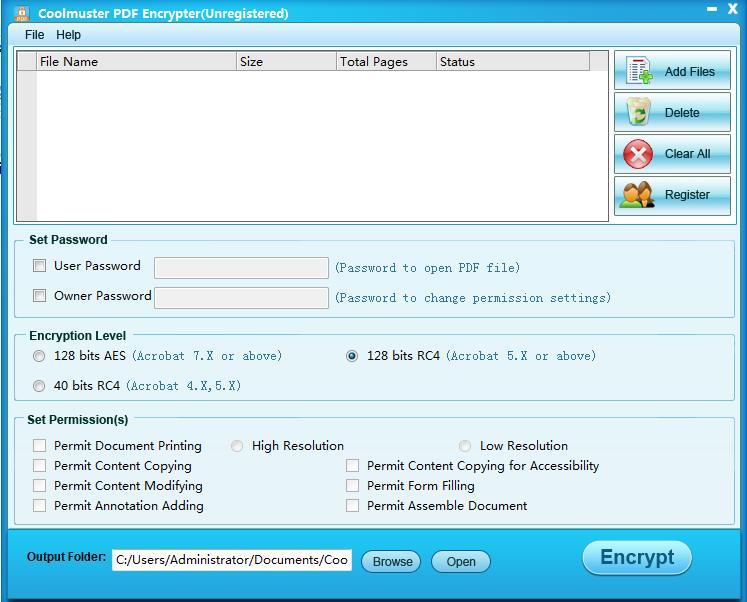Open the File menu
The image size is (747, 602).
(34, 35)
